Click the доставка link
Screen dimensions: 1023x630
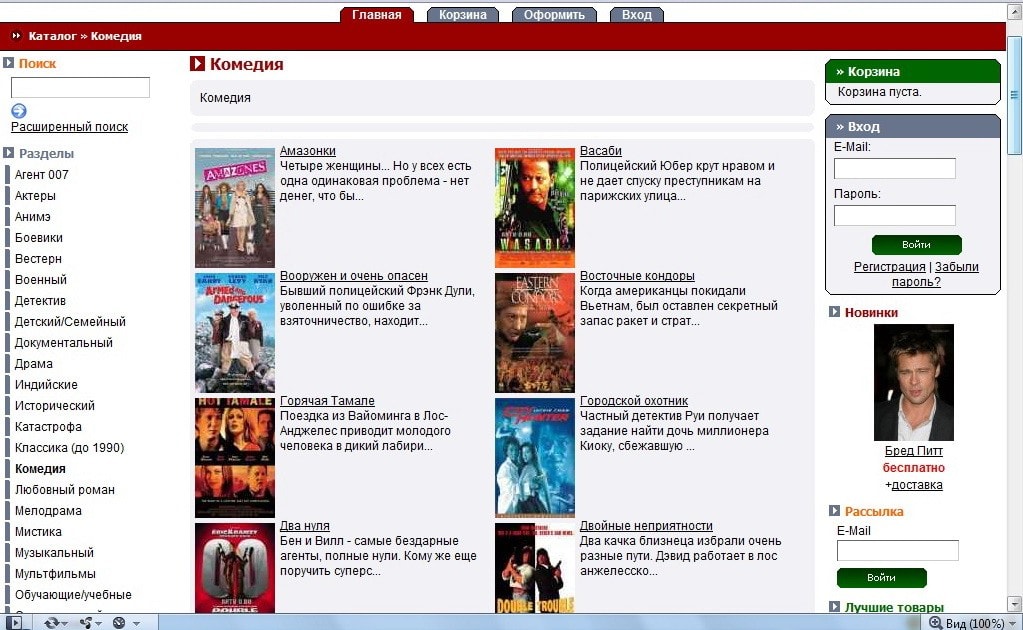917,485
